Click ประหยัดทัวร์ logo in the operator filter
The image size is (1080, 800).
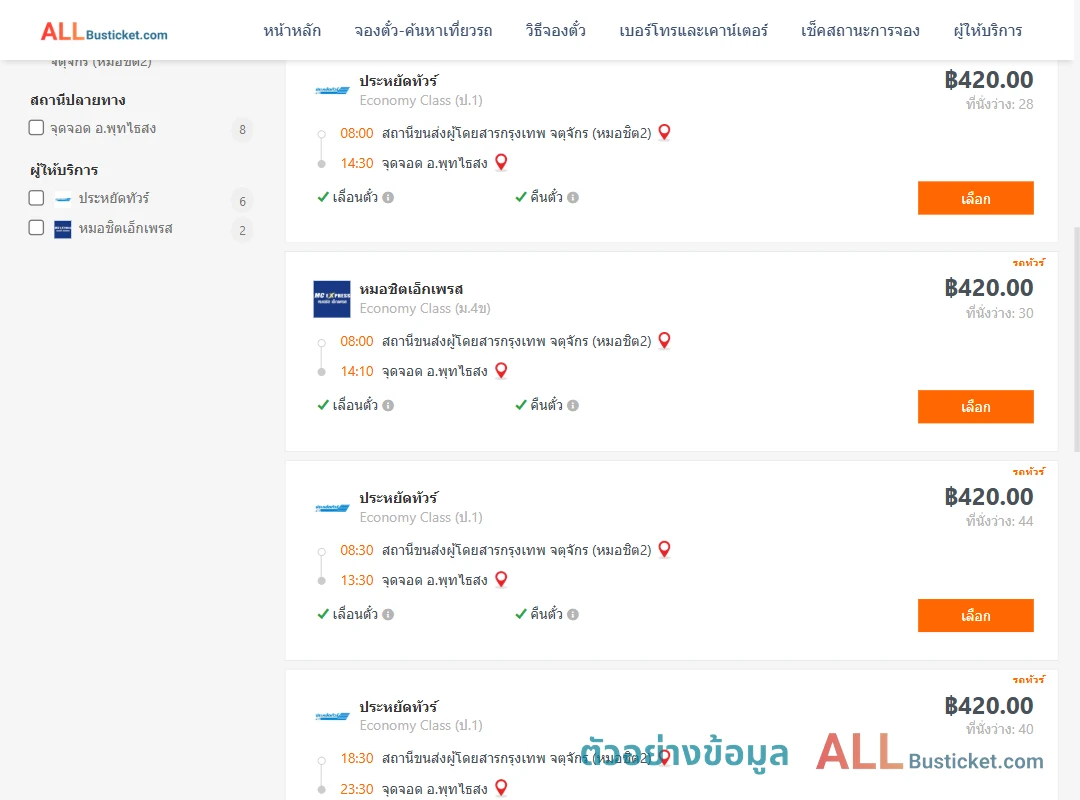click(x=63, y=199)
